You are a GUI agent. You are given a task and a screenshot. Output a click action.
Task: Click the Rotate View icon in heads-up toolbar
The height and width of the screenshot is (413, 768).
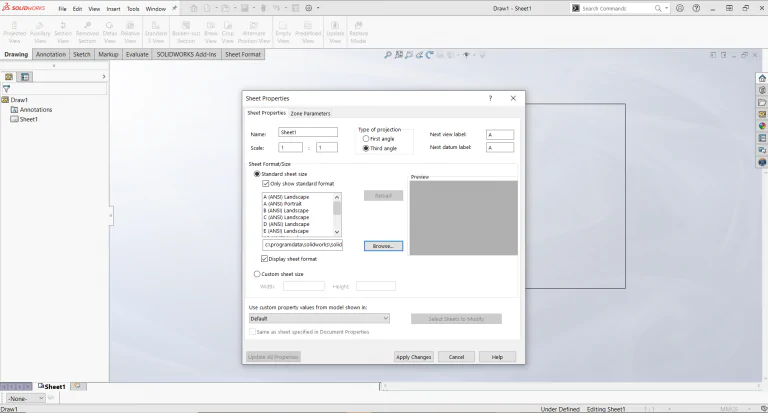point(430,55)
